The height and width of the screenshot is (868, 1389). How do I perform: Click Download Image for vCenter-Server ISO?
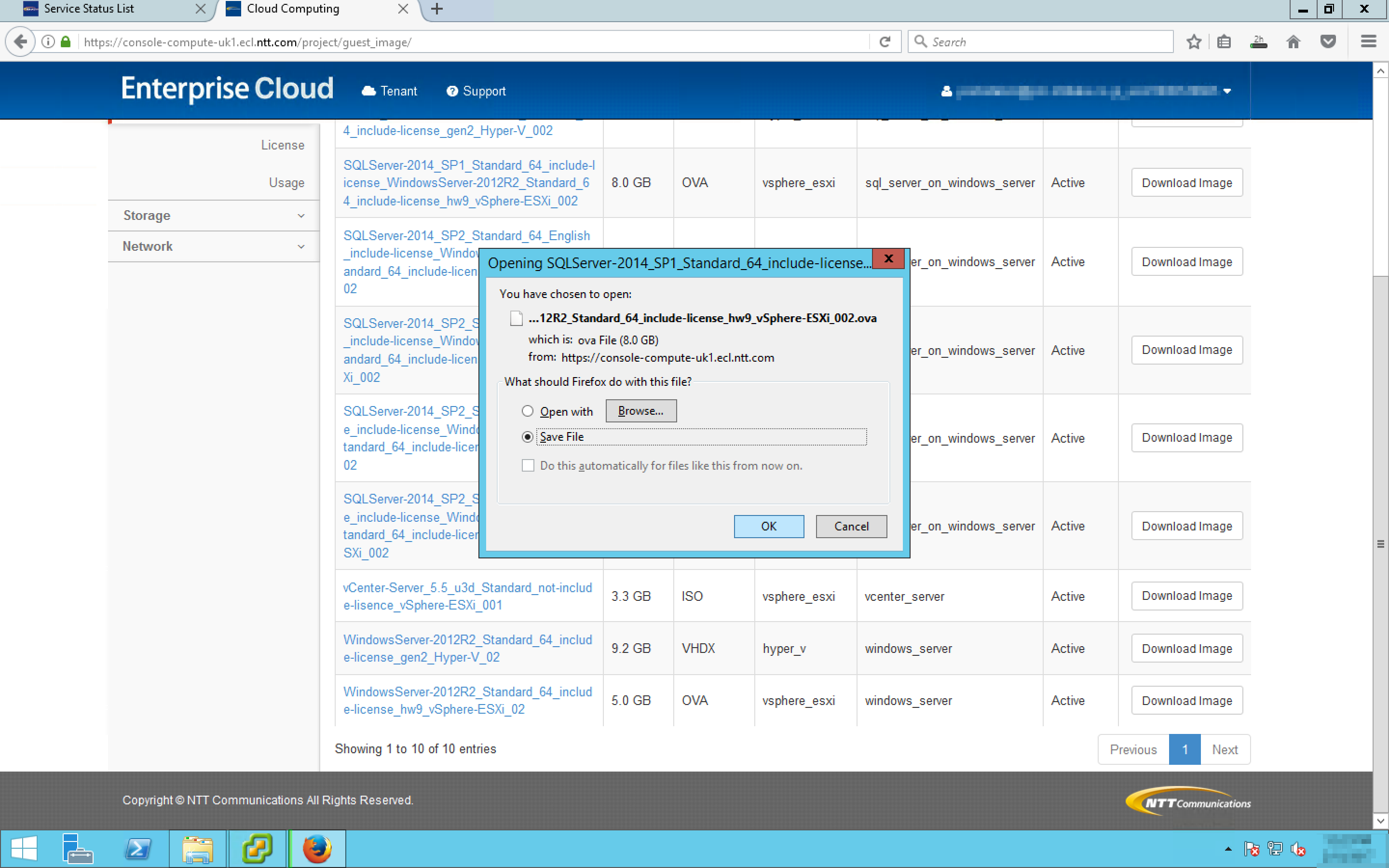coord(1186,596)
